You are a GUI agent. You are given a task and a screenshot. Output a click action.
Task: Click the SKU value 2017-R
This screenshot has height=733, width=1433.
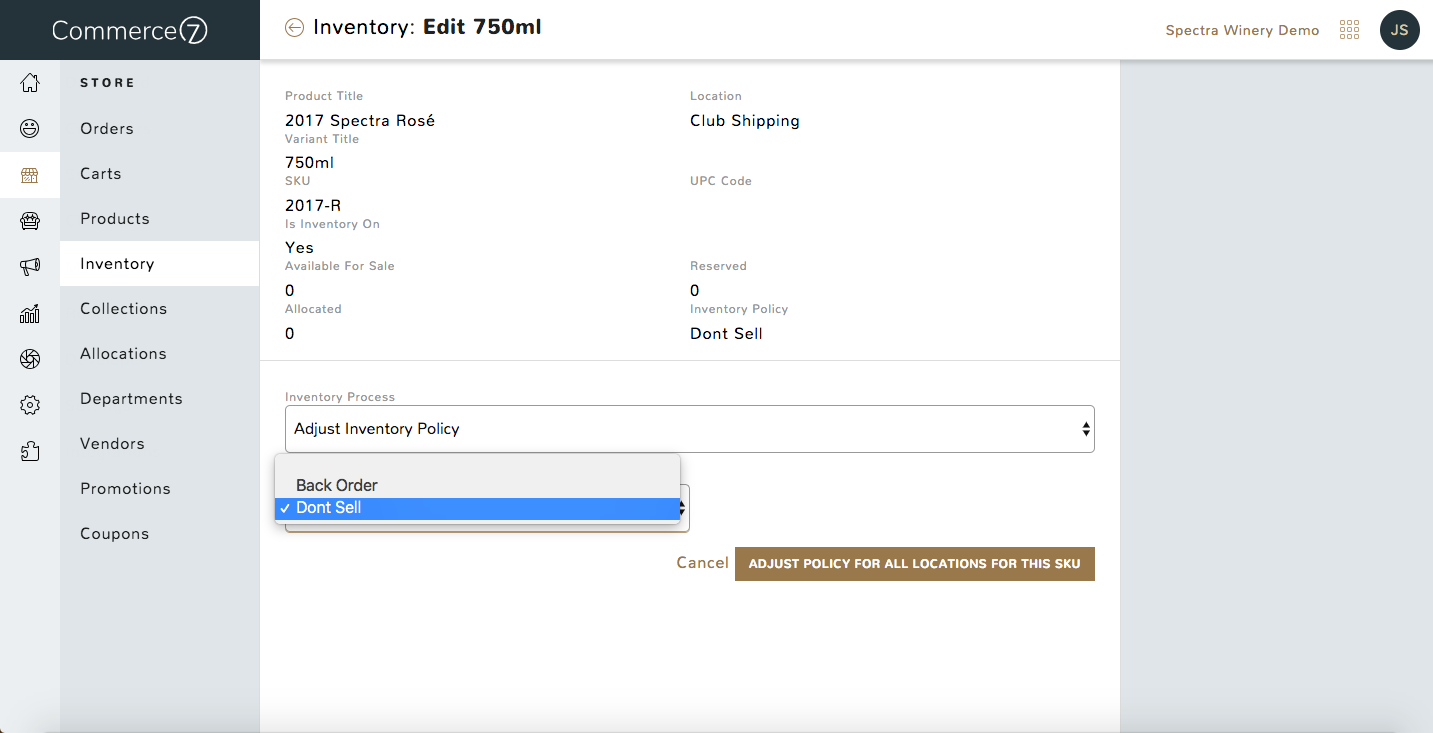[x=314, y=206]
